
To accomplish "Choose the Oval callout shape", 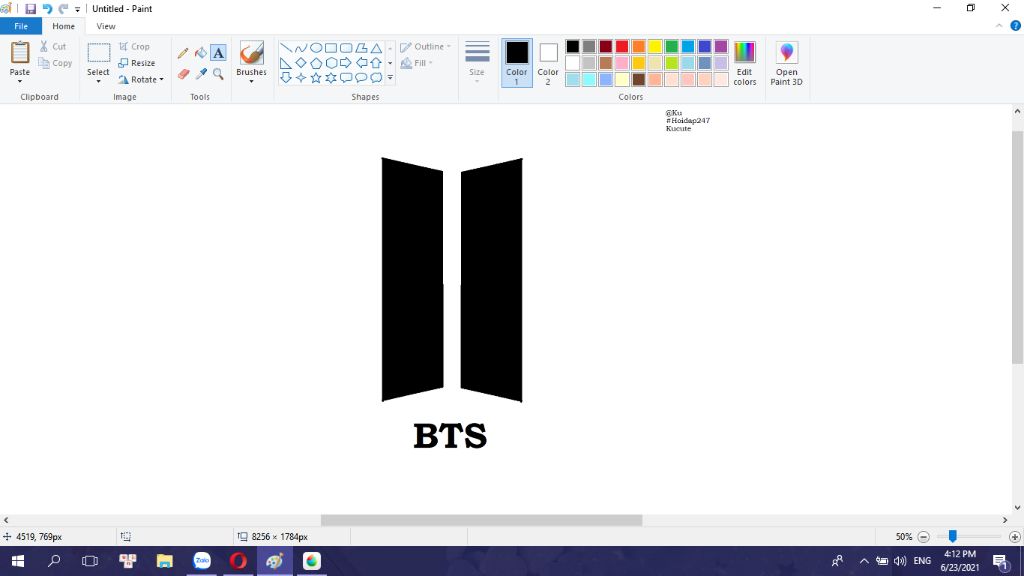I will pos(361,78).
